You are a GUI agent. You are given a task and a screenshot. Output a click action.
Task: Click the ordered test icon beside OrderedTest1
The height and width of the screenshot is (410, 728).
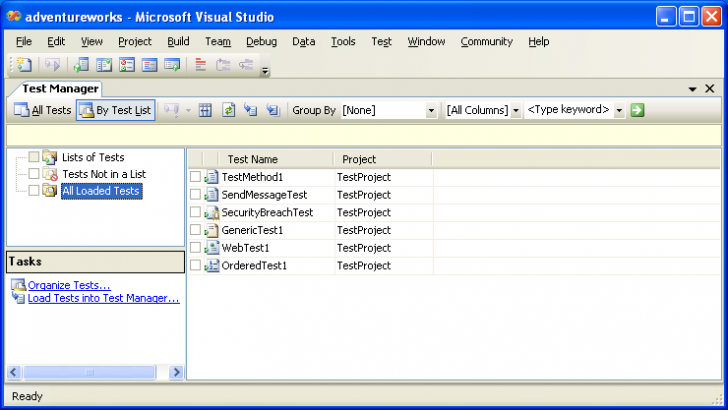coord(211,266)
